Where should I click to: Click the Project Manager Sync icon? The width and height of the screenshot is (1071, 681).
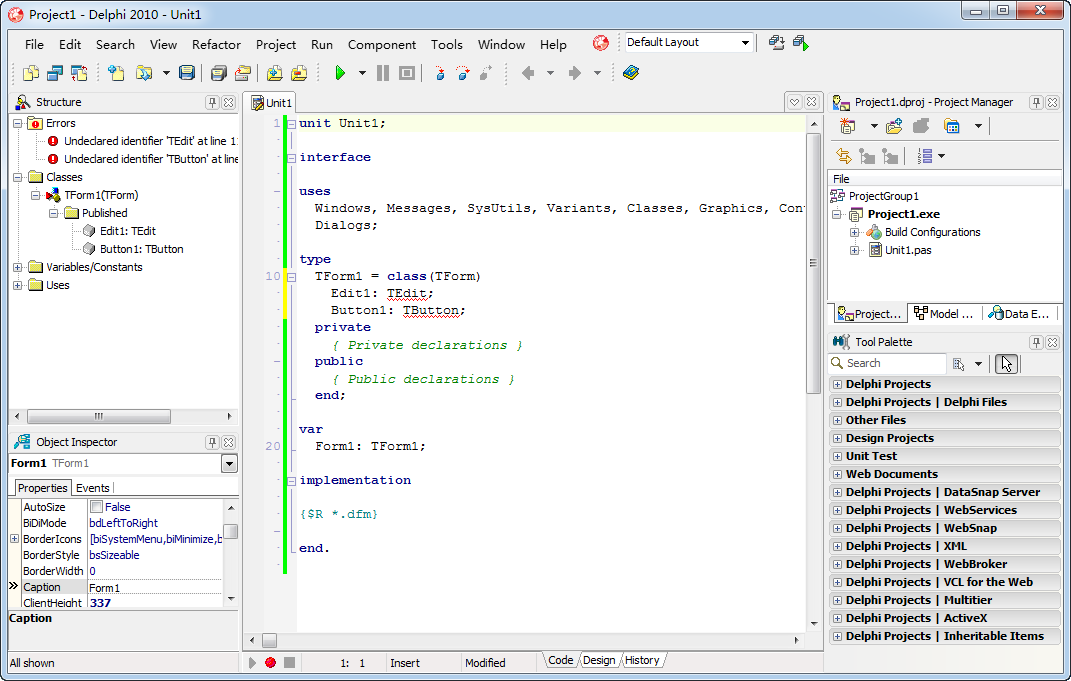844,156
